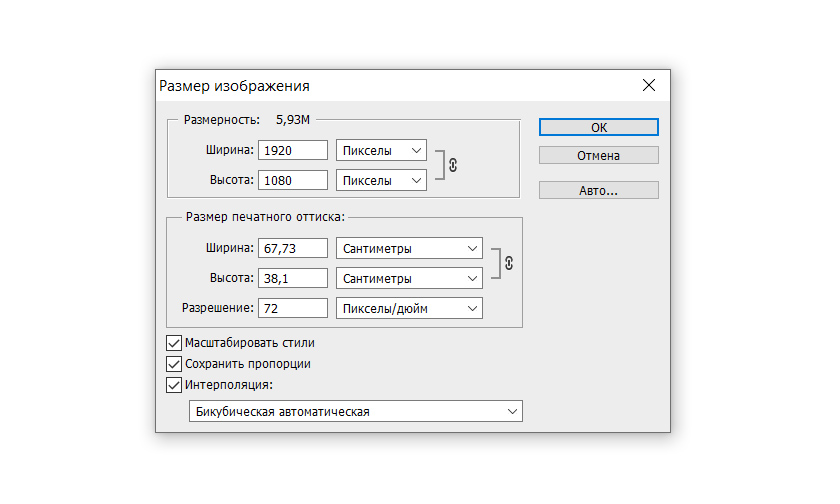Click the OK button
The width and height of the screenshot is (840, 504).
tap(598, 127)
